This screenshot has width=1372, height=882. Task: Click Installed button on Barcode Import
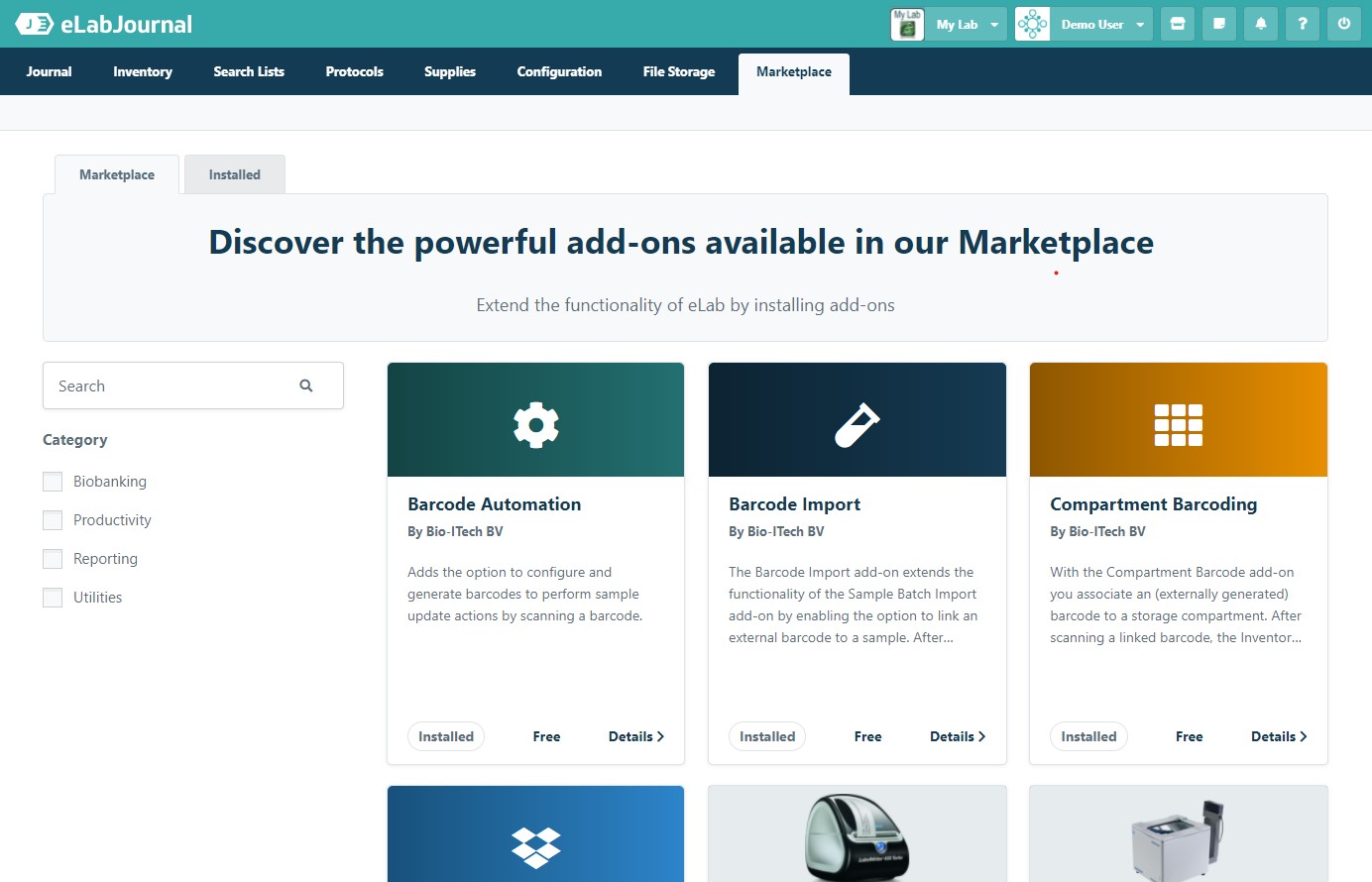(767, 736)
